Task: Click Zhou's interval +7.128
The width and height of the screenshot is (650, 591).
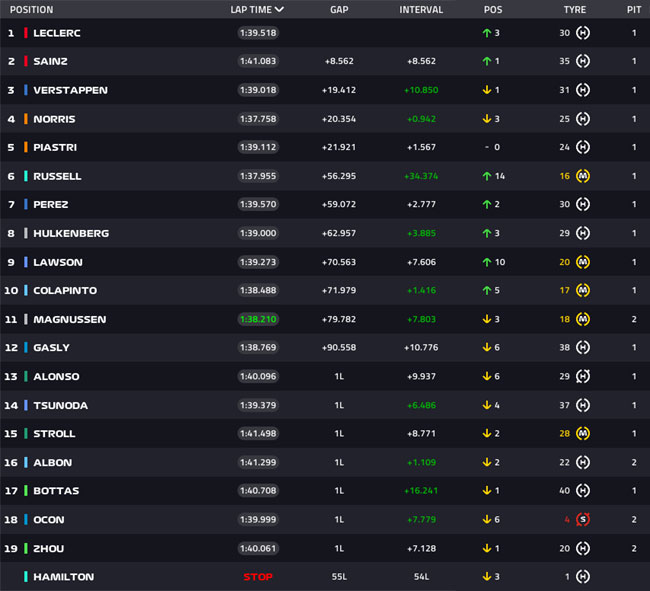Action: coord(421,548)
